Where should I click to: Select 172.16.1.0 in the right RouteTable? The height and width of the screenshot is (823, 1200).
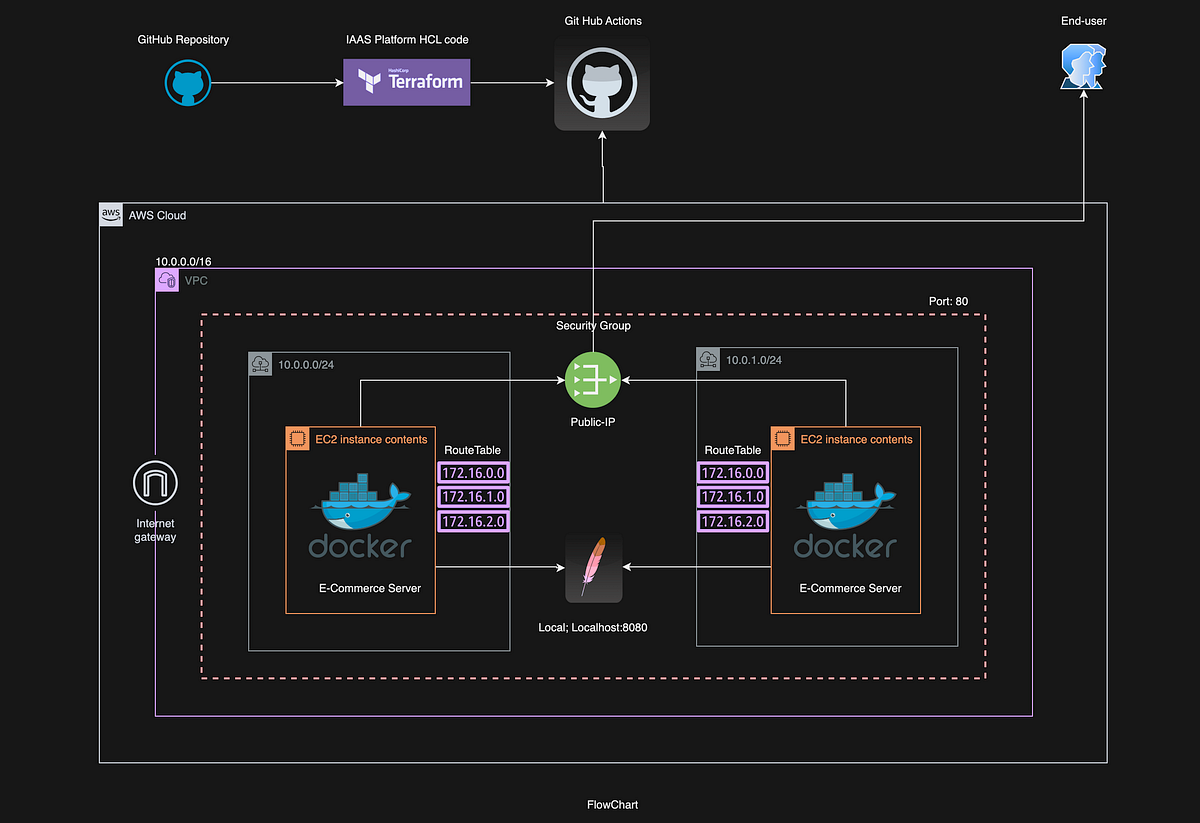(733, 496)
